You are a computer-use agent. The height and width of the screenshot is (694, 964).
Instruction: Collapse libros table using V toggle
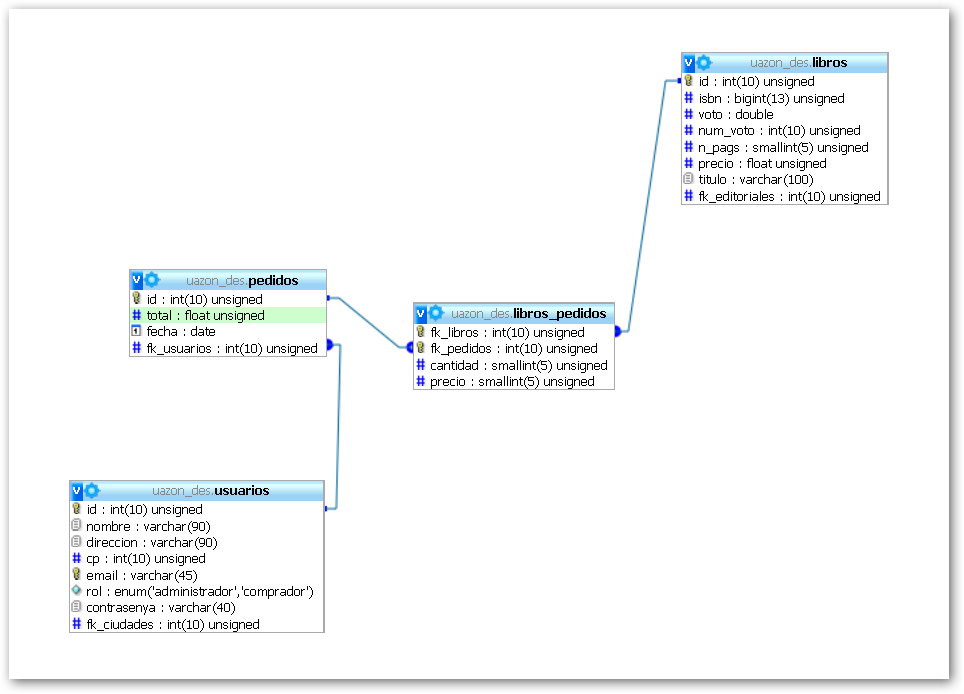click(x=689, y=62)
